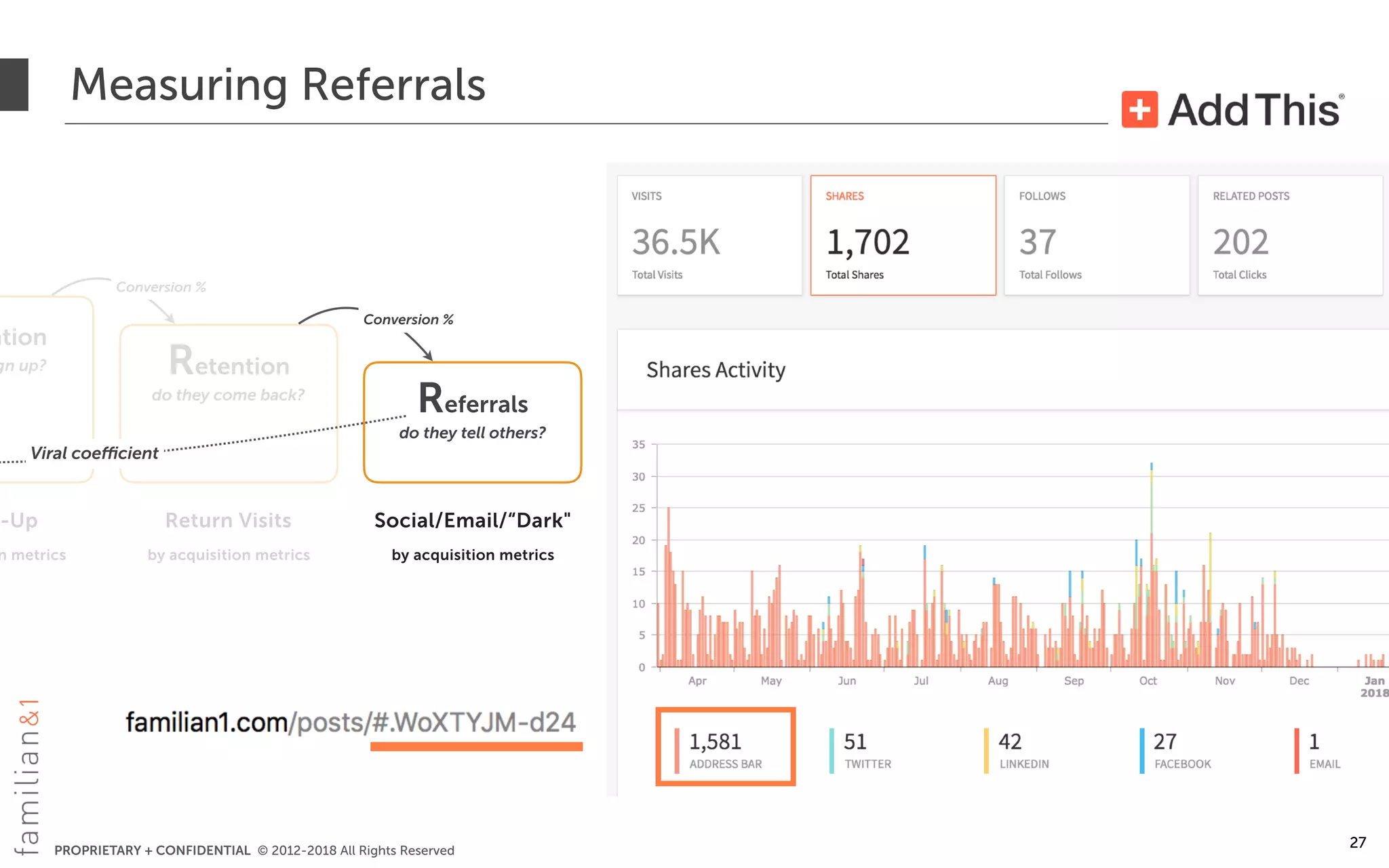Screen dimensions: 1389x868
Task: Click the Social/Email/"Dark" heading
Action: tap(473, 520)
